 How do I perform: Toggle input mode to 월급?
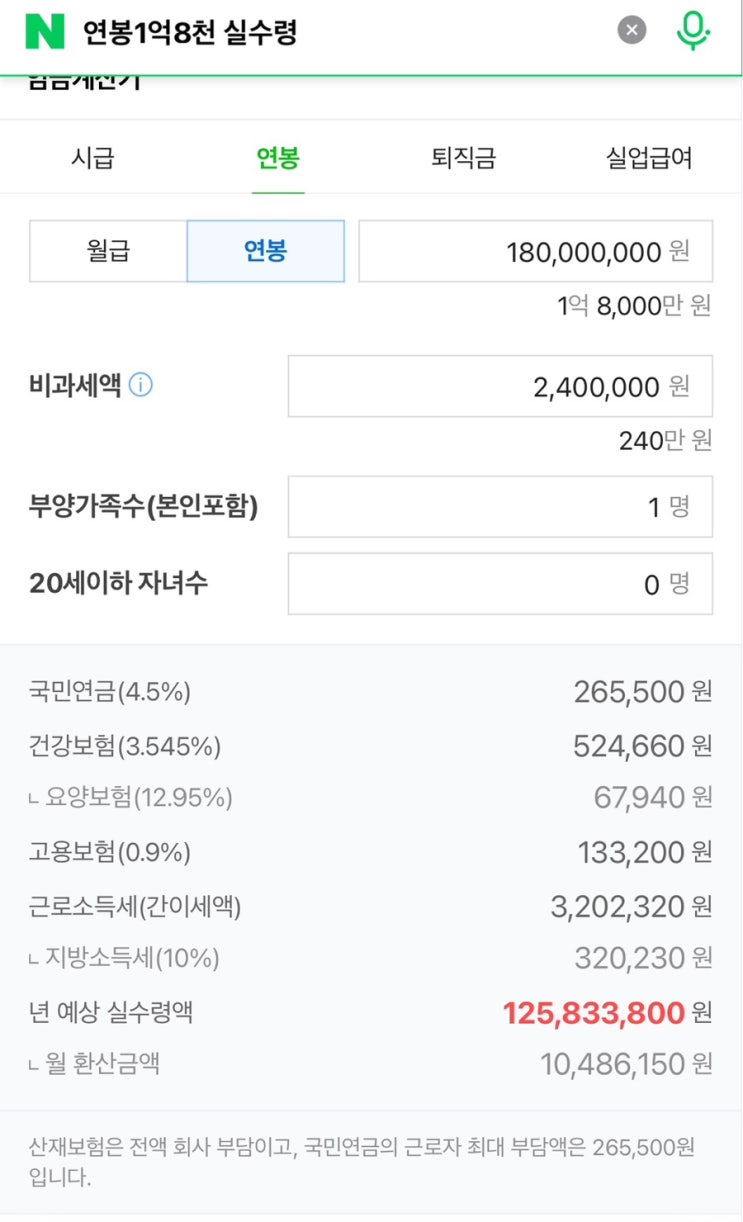[x=109, y=251]
